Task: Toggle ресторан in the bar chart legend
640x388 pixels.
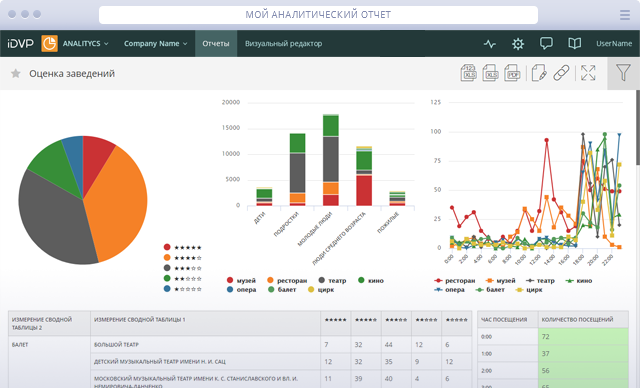Action: [287, 280]
